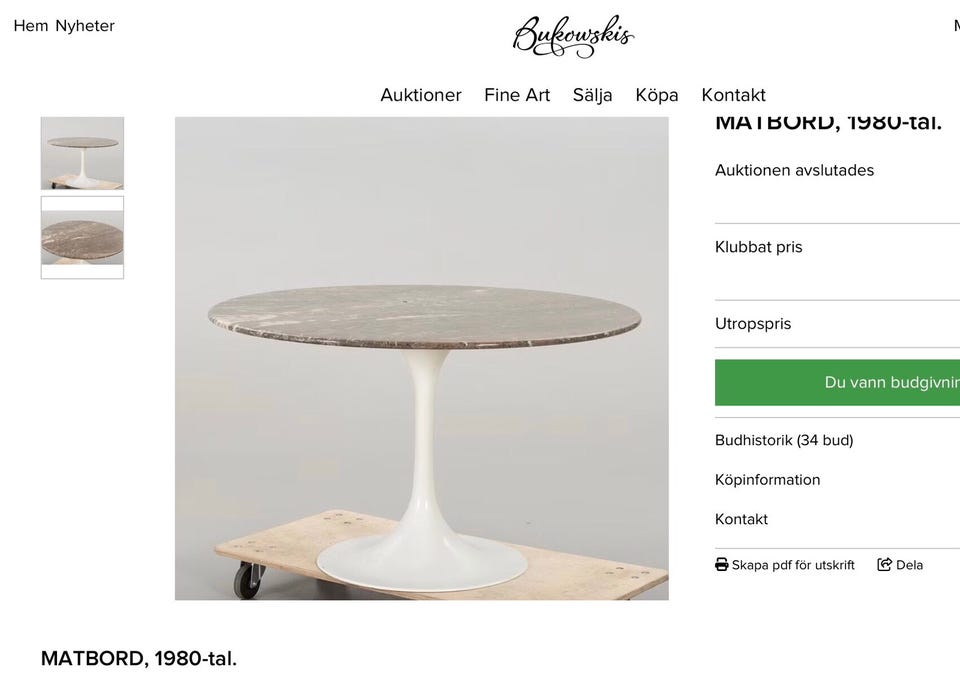This screenshot has width=960, height=685.
Task: Expand the Köpinformation section
Action: (767, 480)
